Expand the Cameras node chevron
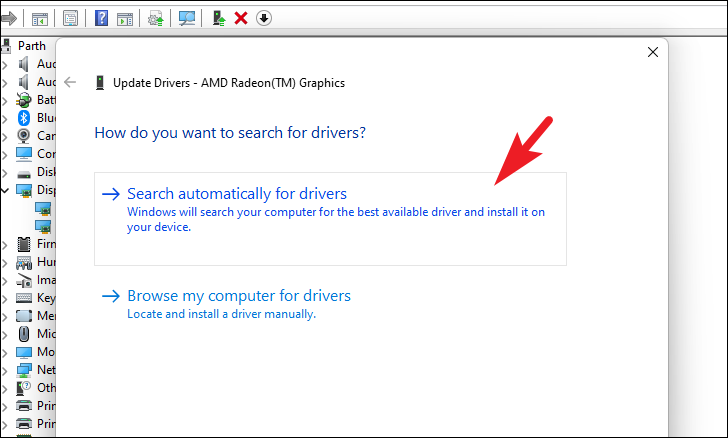This screenshot has height=438, width=728. point(5,137)
